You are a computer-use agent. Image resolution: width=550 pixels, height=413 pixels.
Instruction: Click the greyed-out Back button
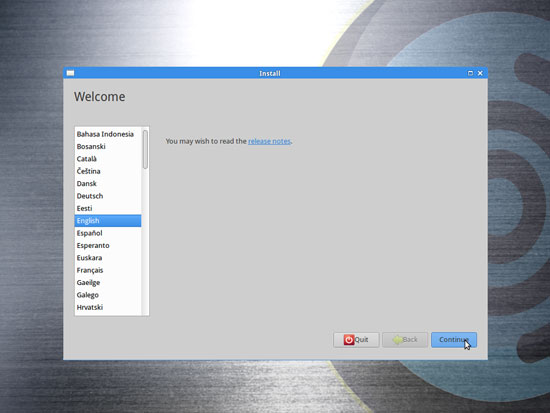pos(405,340)
